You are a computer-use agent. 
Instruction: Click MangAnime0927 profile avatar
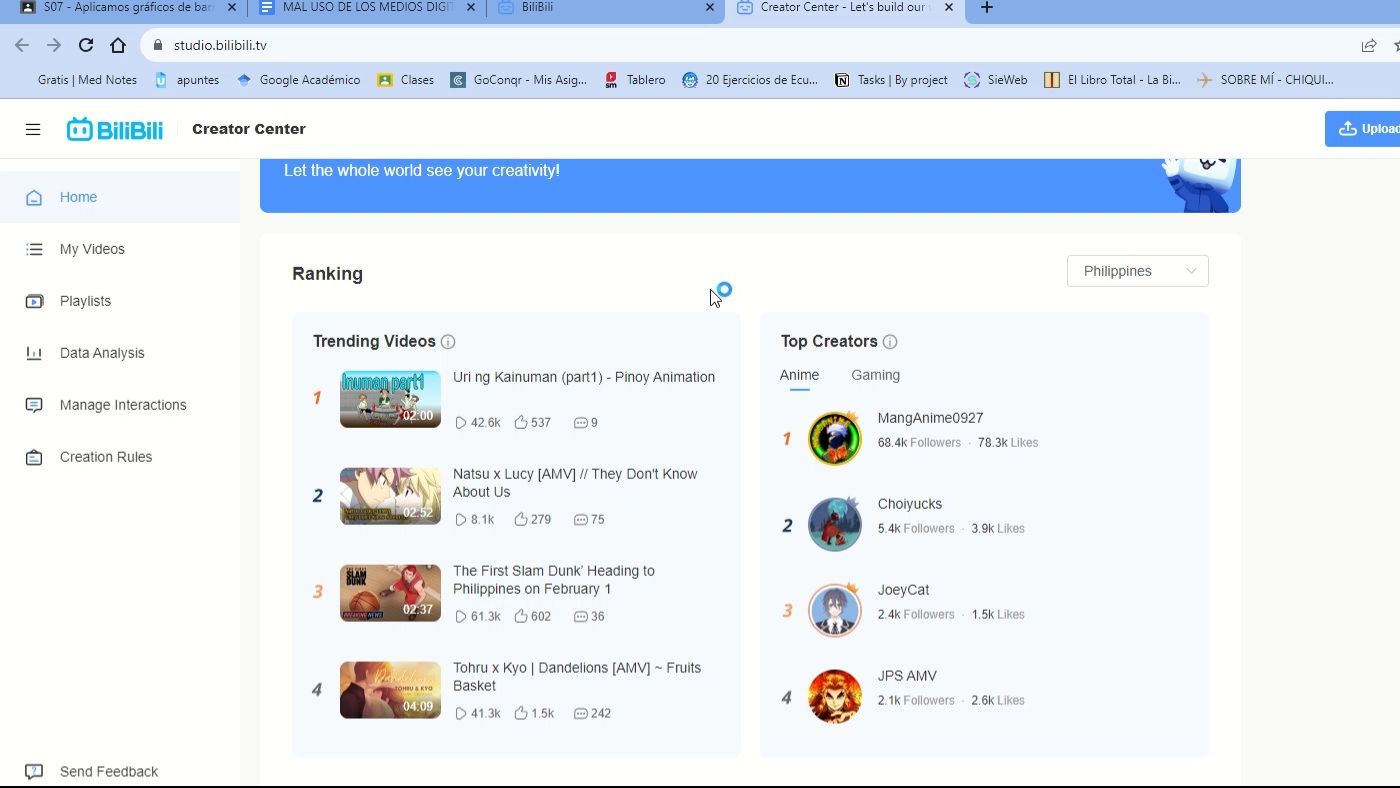coord(834,438)
